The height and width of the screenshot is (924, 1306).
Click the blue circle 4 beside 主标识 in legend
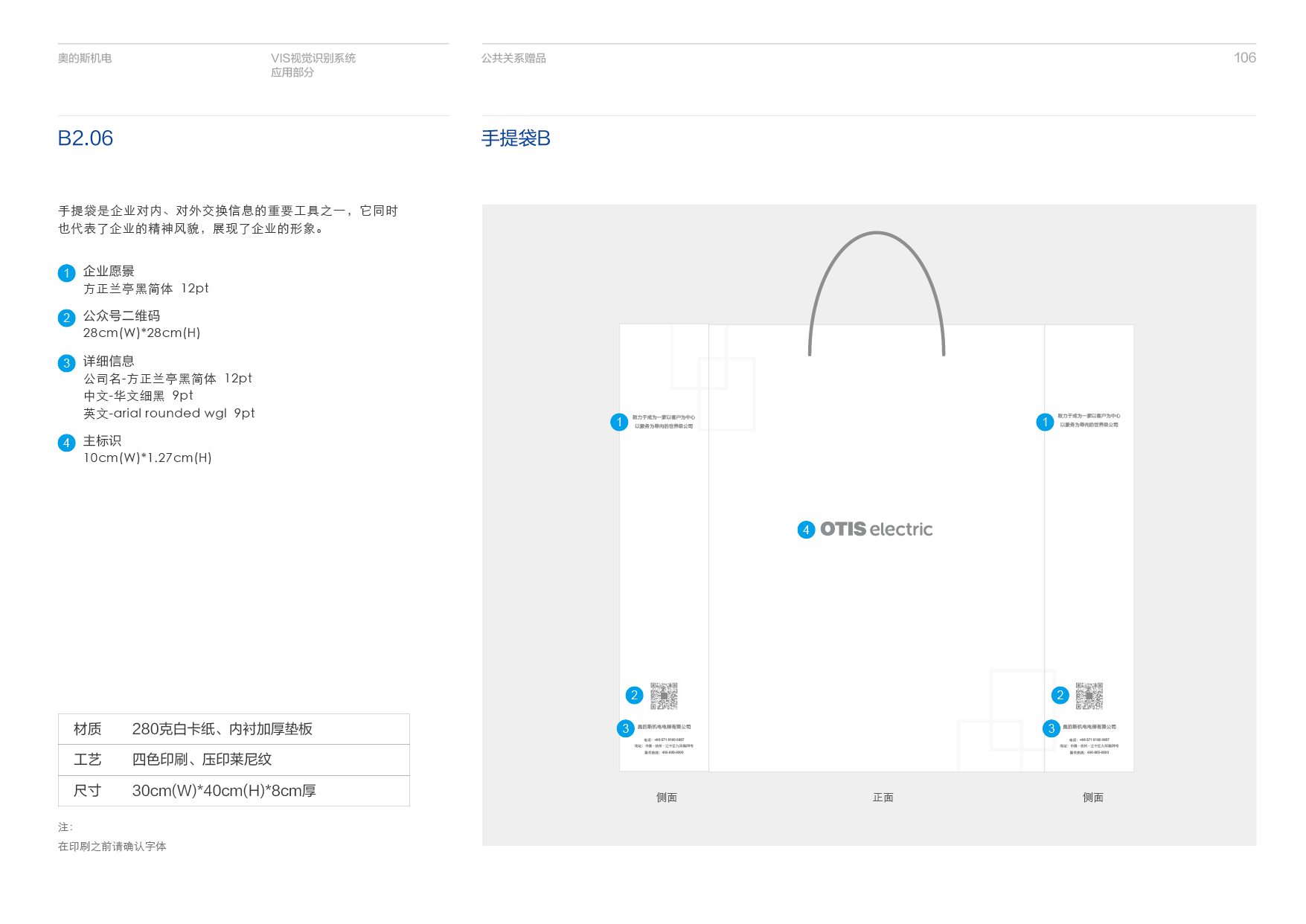click(66, 443)
